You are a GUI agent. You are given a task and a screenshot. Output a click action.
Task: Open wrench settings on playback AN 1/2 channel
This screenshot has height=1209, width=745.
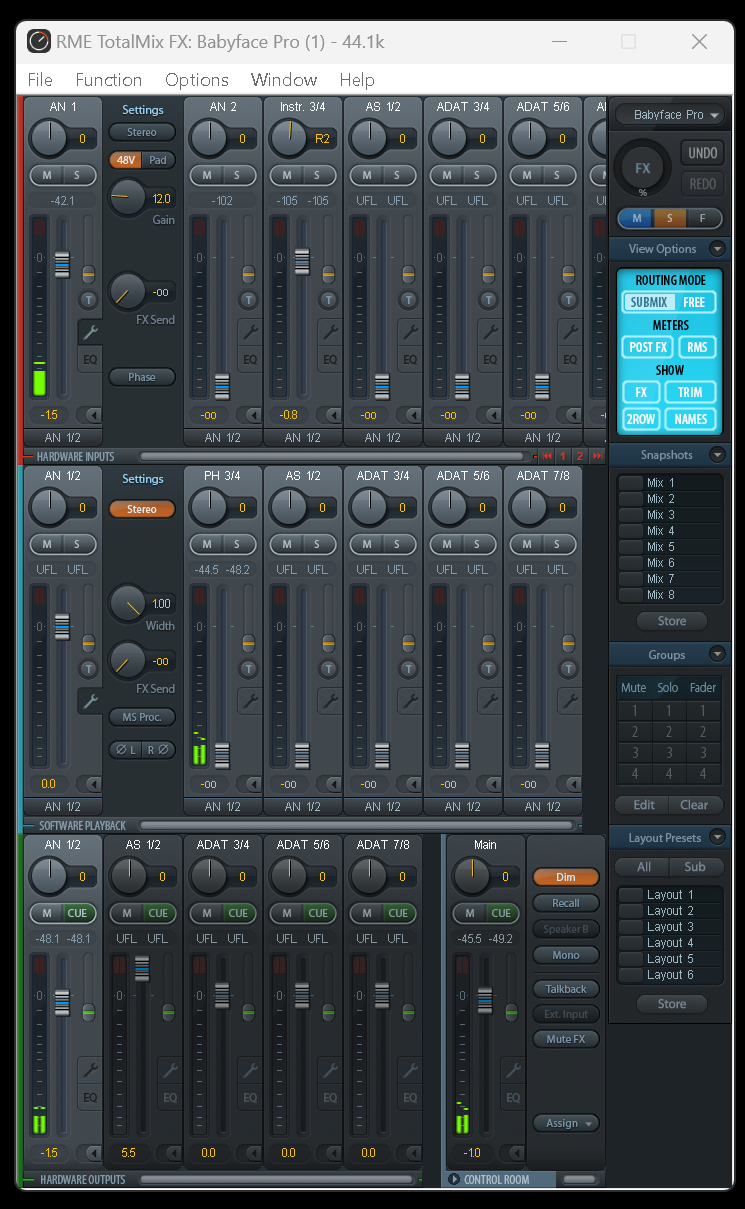click(x=90, y=701)
